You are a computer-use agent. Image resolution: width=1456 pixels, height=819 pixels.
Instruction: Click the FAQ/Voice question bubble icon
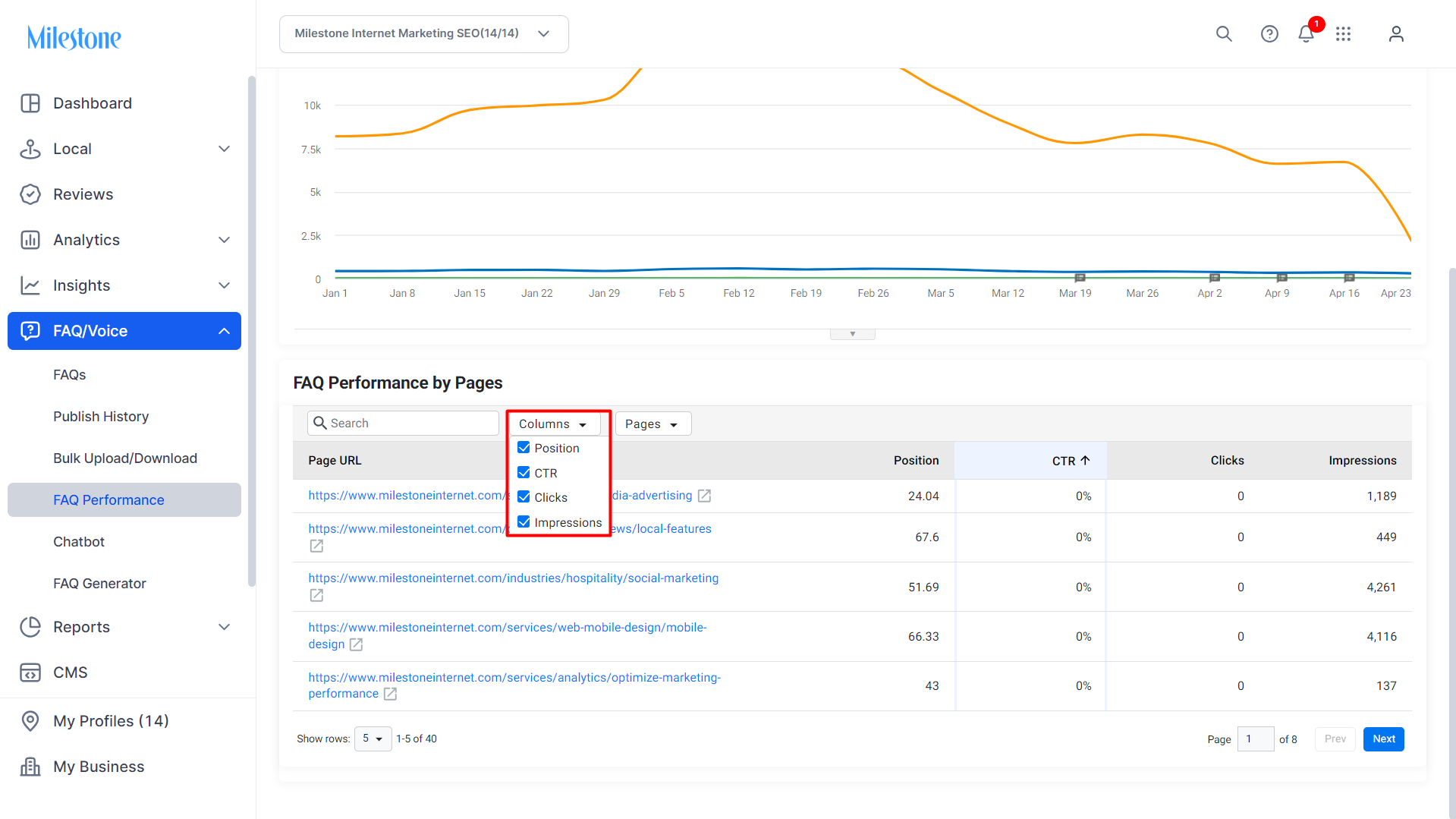[x=30, y=331]
